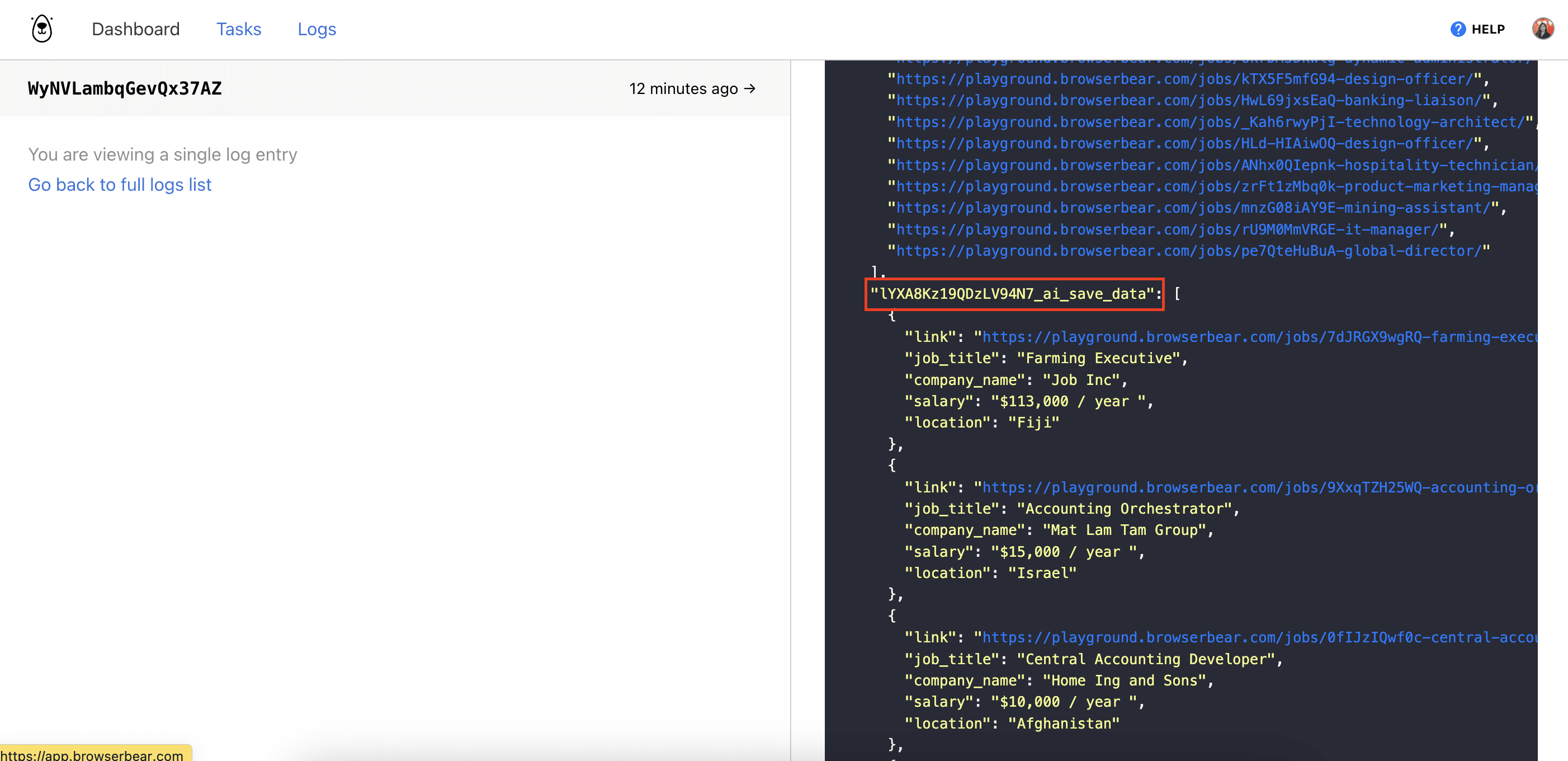This screenshot has width=1568, height=761.
Task: Click the WyNVLambqGevQx37AZ log entry
Action: point(125,89)
